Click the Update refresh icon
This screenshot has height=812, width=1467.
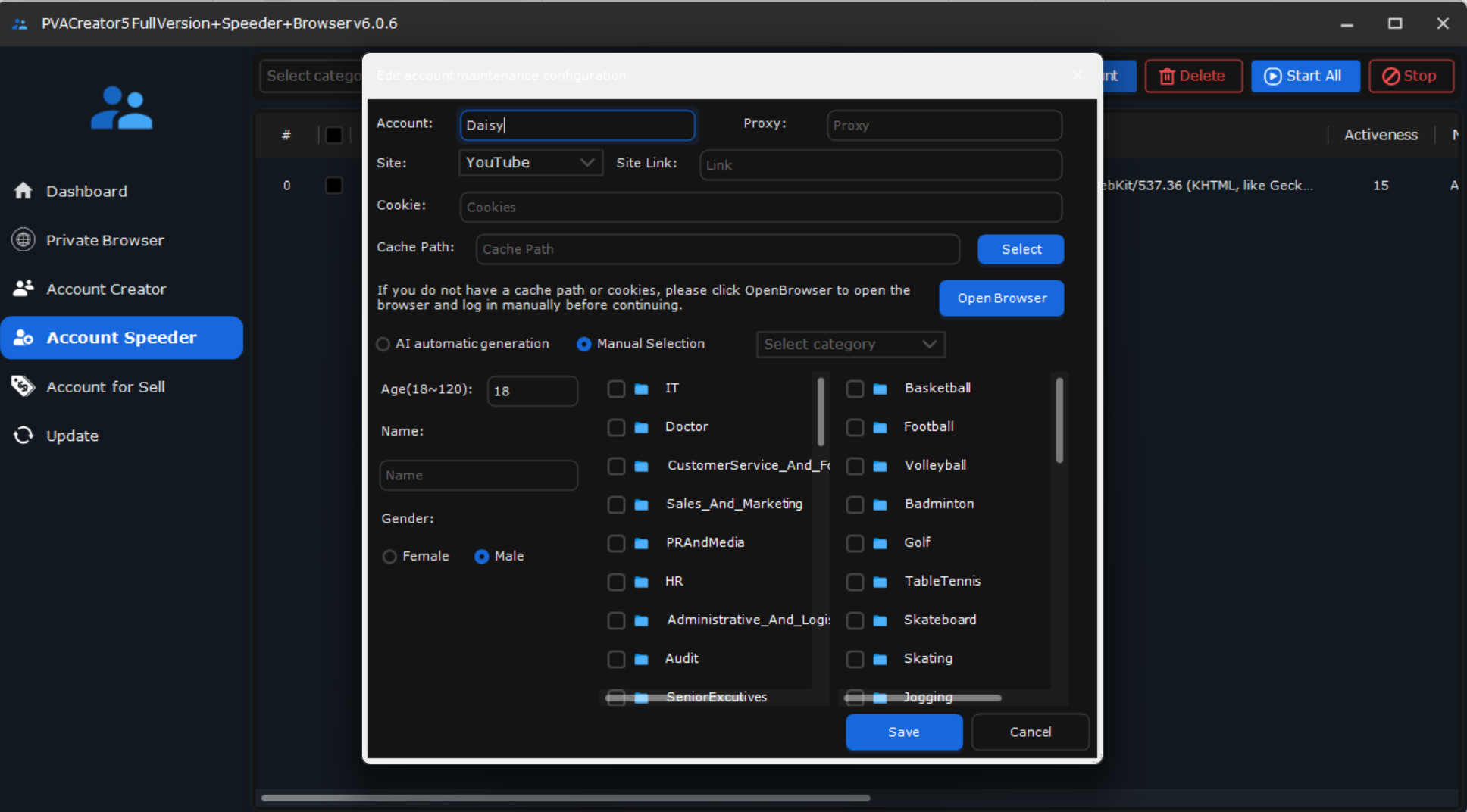pos(23,436)
